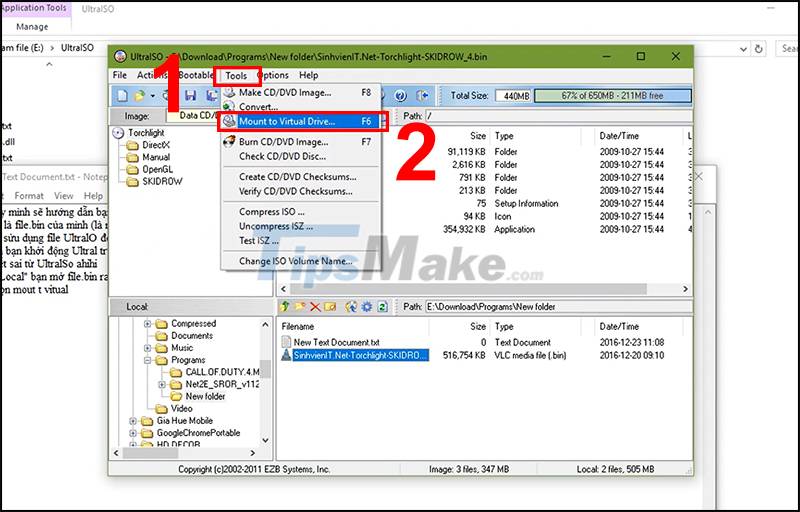The image size is (800, 512).
Task: Open the Format menu in Notepad
Action: coord(29,196)
